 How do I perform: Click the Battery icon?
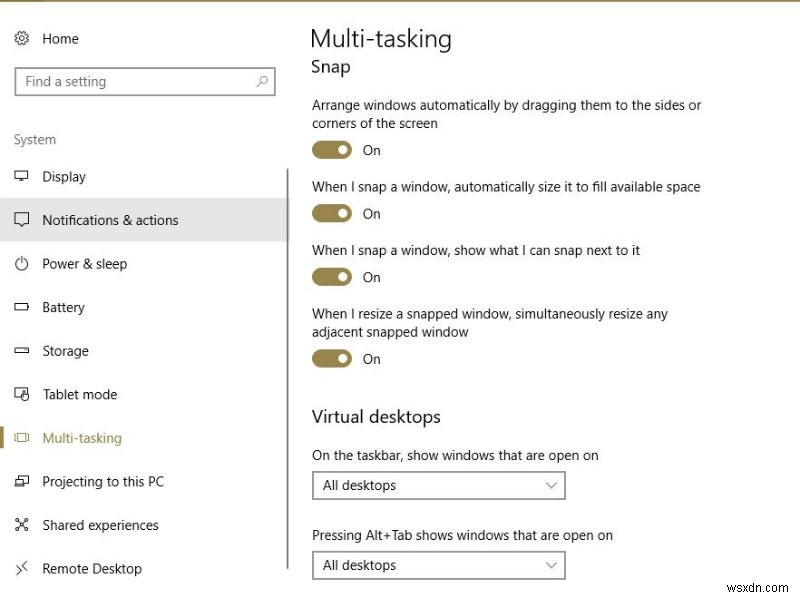pos(21,307)
